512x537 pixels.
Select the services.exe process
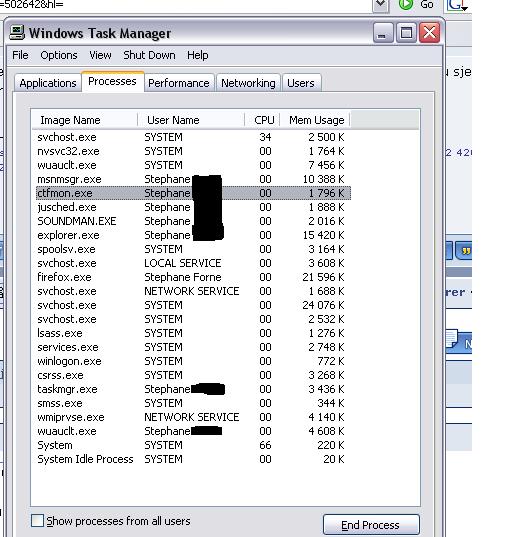click(x=193, y=347)
